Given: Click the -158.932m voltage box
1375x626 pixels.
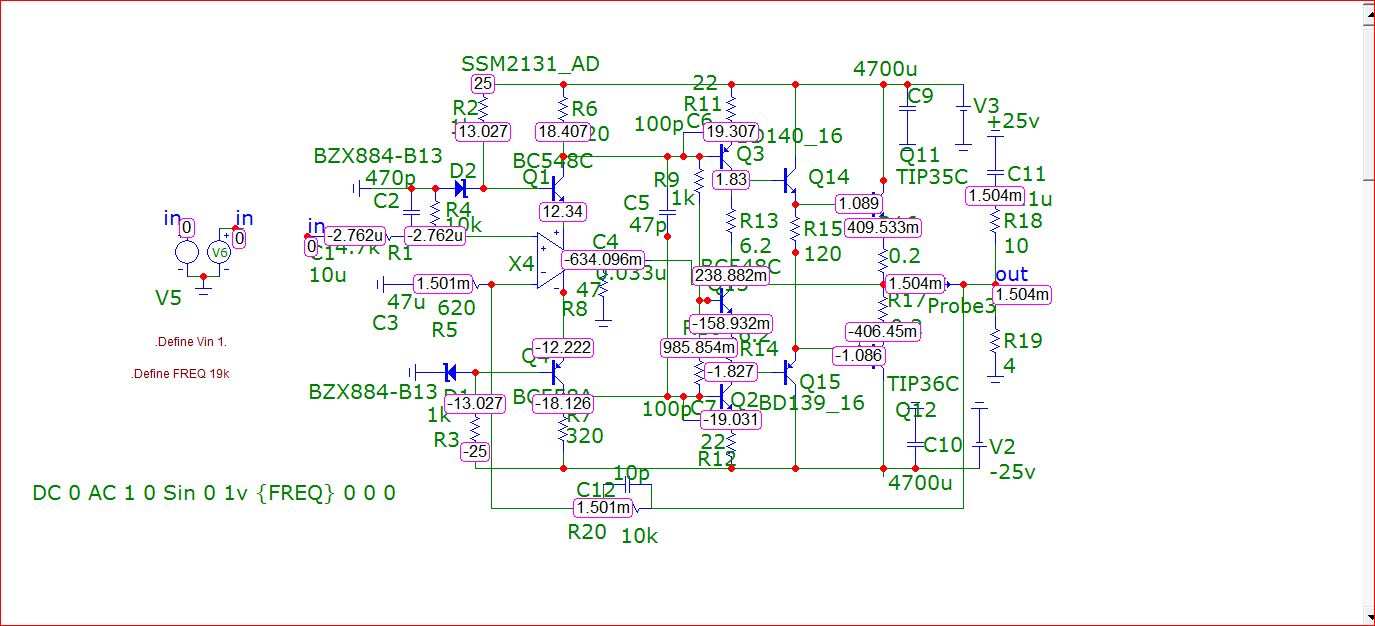Looking at the screenshot, I should click(x=731, y=324).
